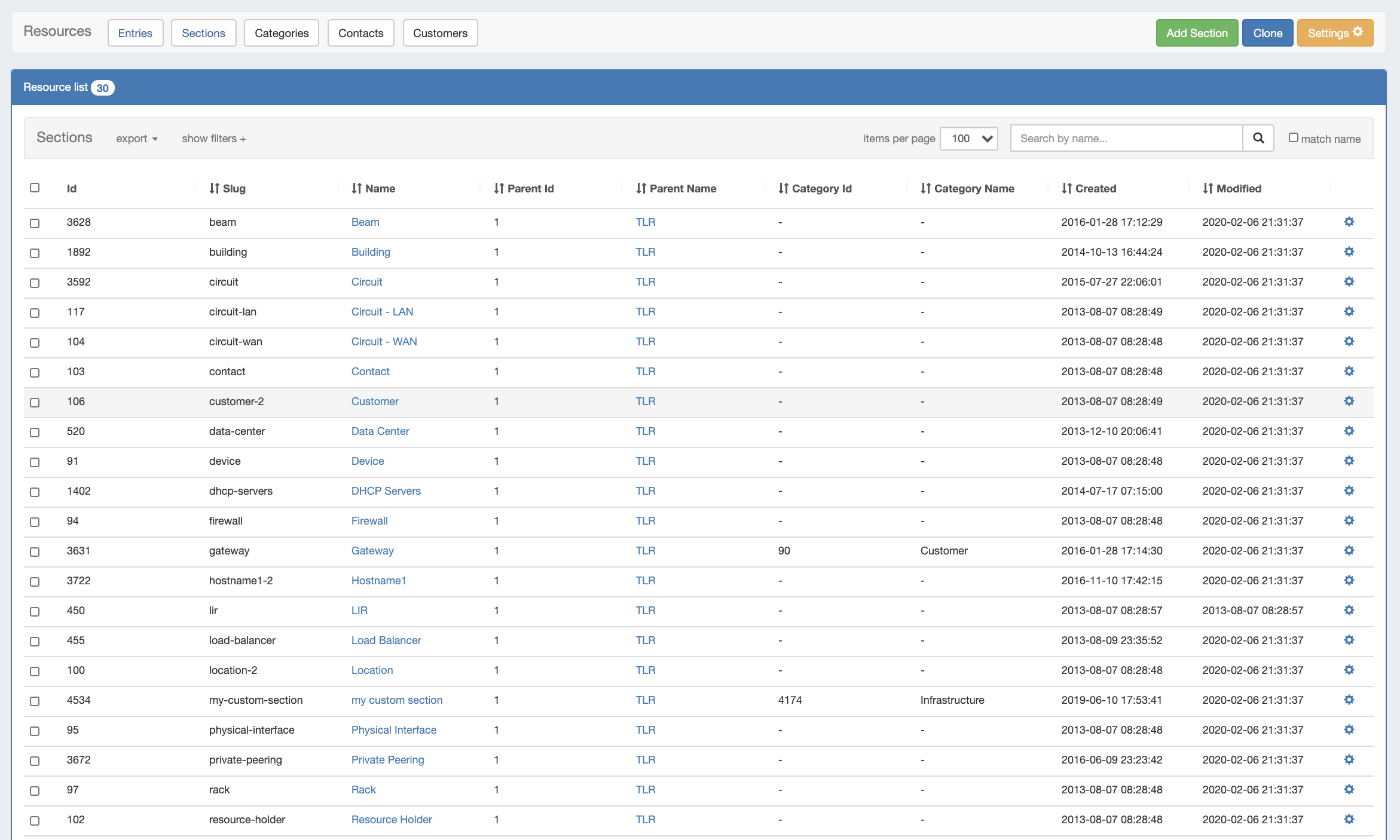The width and height of the screenshot is (1400, 840).
Task: Click gear icon in Rack row
Action: [1349, 789]
